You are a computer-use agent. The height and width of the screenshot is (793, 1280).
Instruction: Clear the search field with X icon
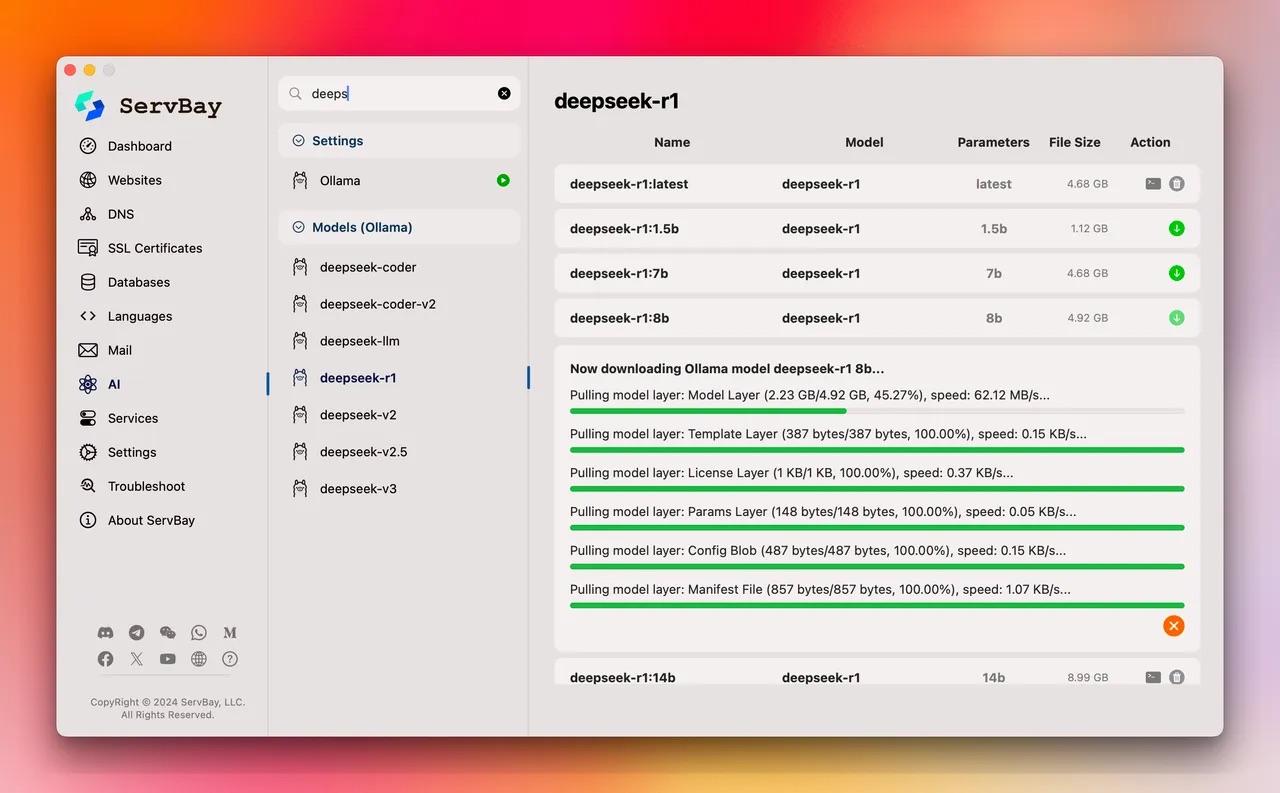coord(504,93)
